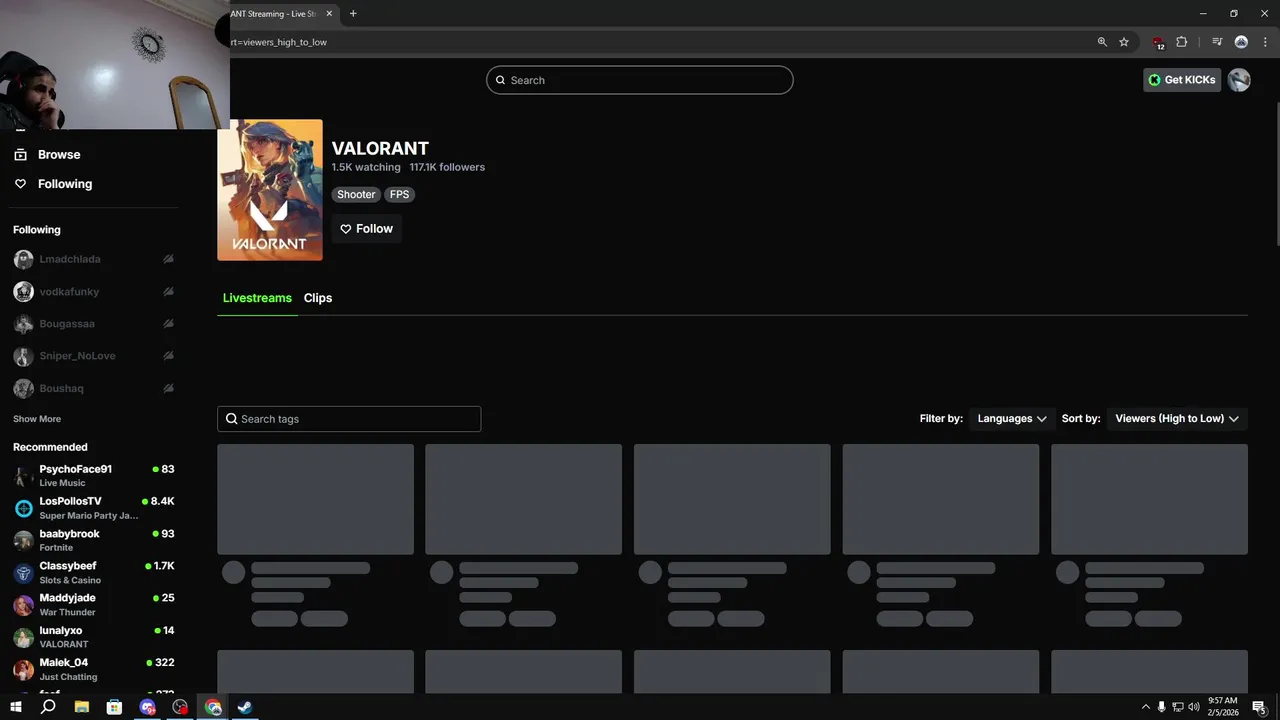This screenshot has width=1280, height=720.
Task: Click the '1.7K' viewer count for Classybeef
Action: pos(164,566)
